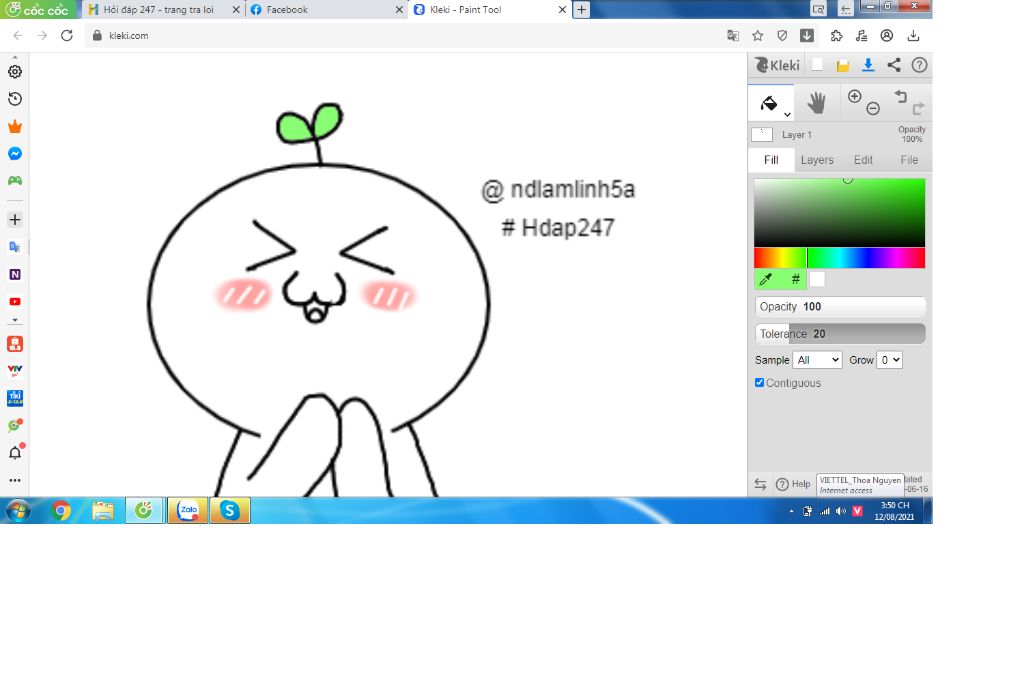Open Cốc Cốc sidebar settings gear
1024x700 pixels.
[15, 72]
